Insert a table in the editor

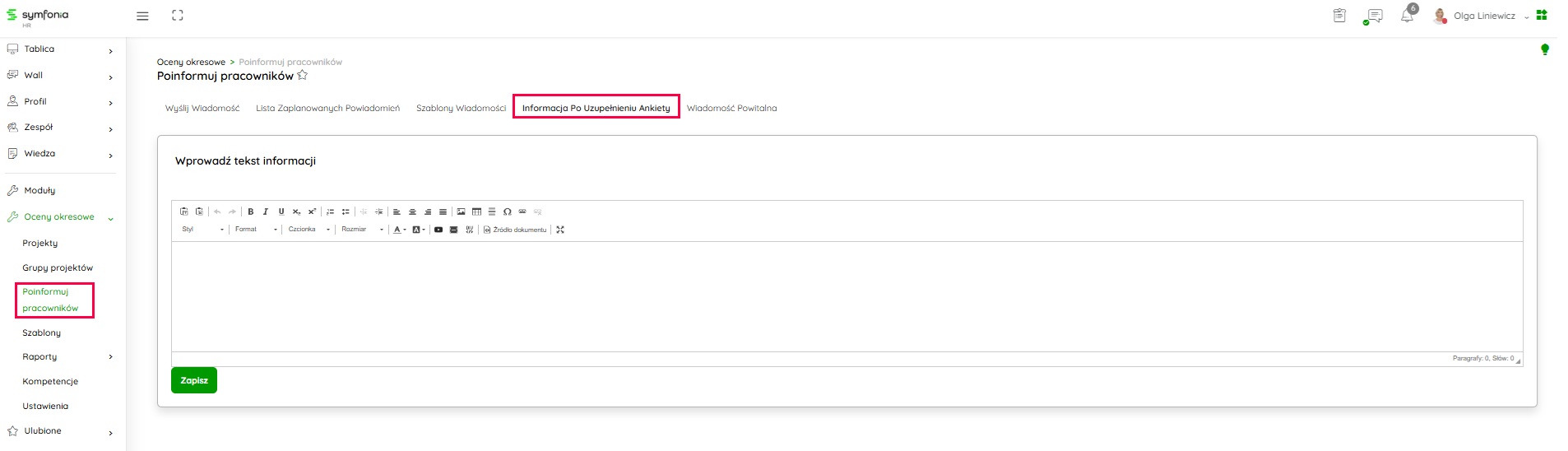tap(476, 212)
